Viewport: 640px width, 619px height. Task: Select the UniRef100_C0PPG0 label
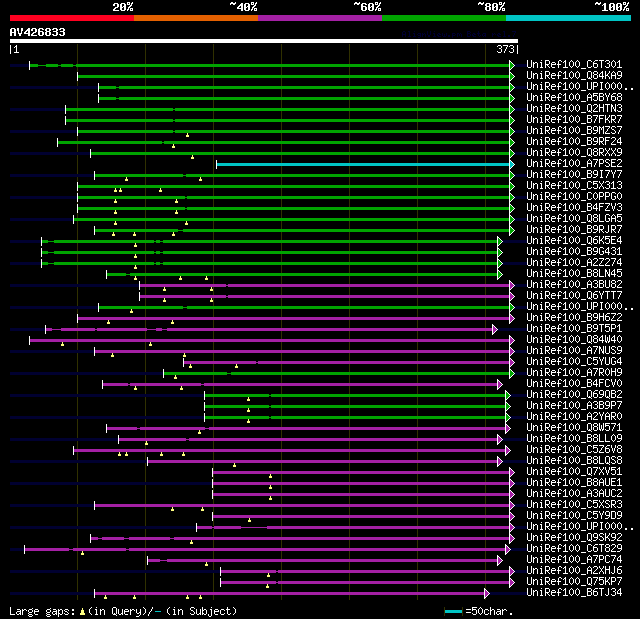point(574,197)
